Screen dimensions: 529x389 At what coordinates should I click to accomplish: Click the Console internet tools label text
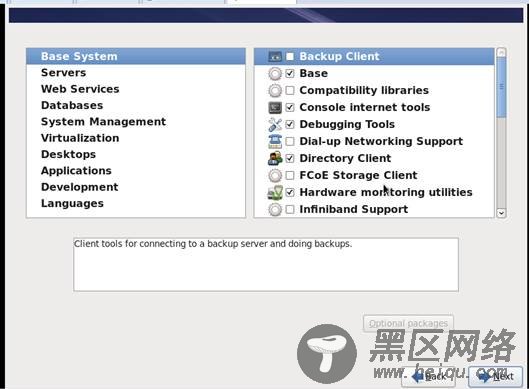click(x=365, y=107)
